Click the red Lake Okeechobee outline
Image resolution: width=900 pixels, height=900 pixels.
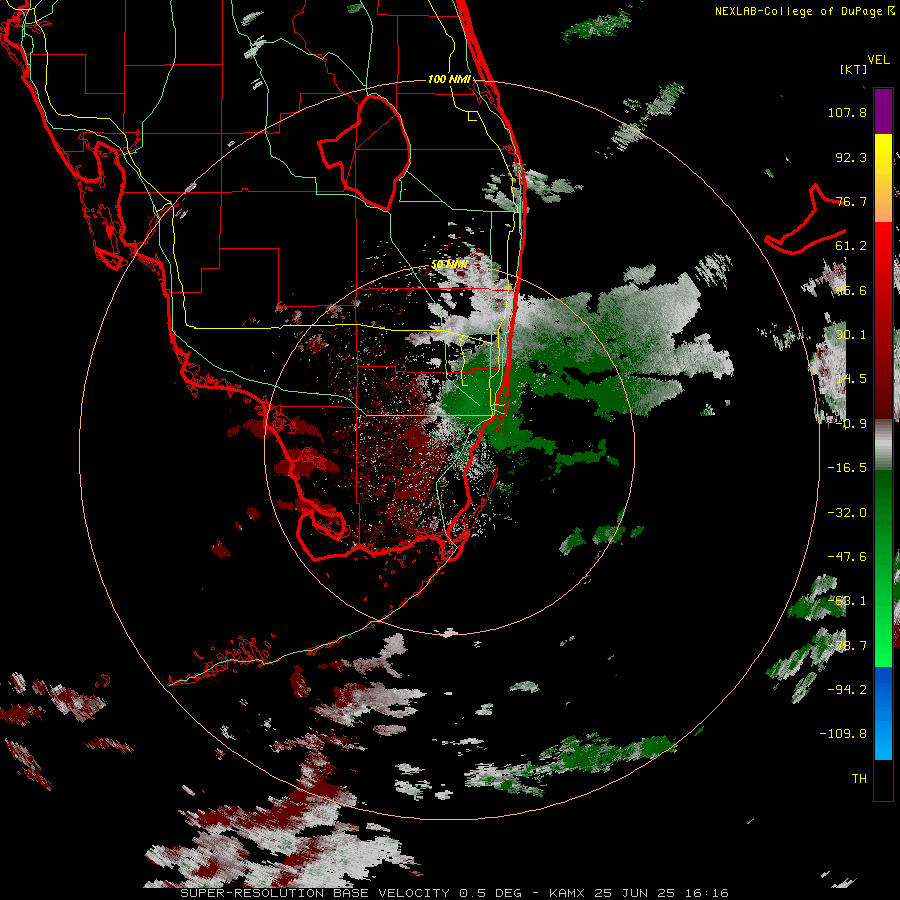tap(365, 152)
